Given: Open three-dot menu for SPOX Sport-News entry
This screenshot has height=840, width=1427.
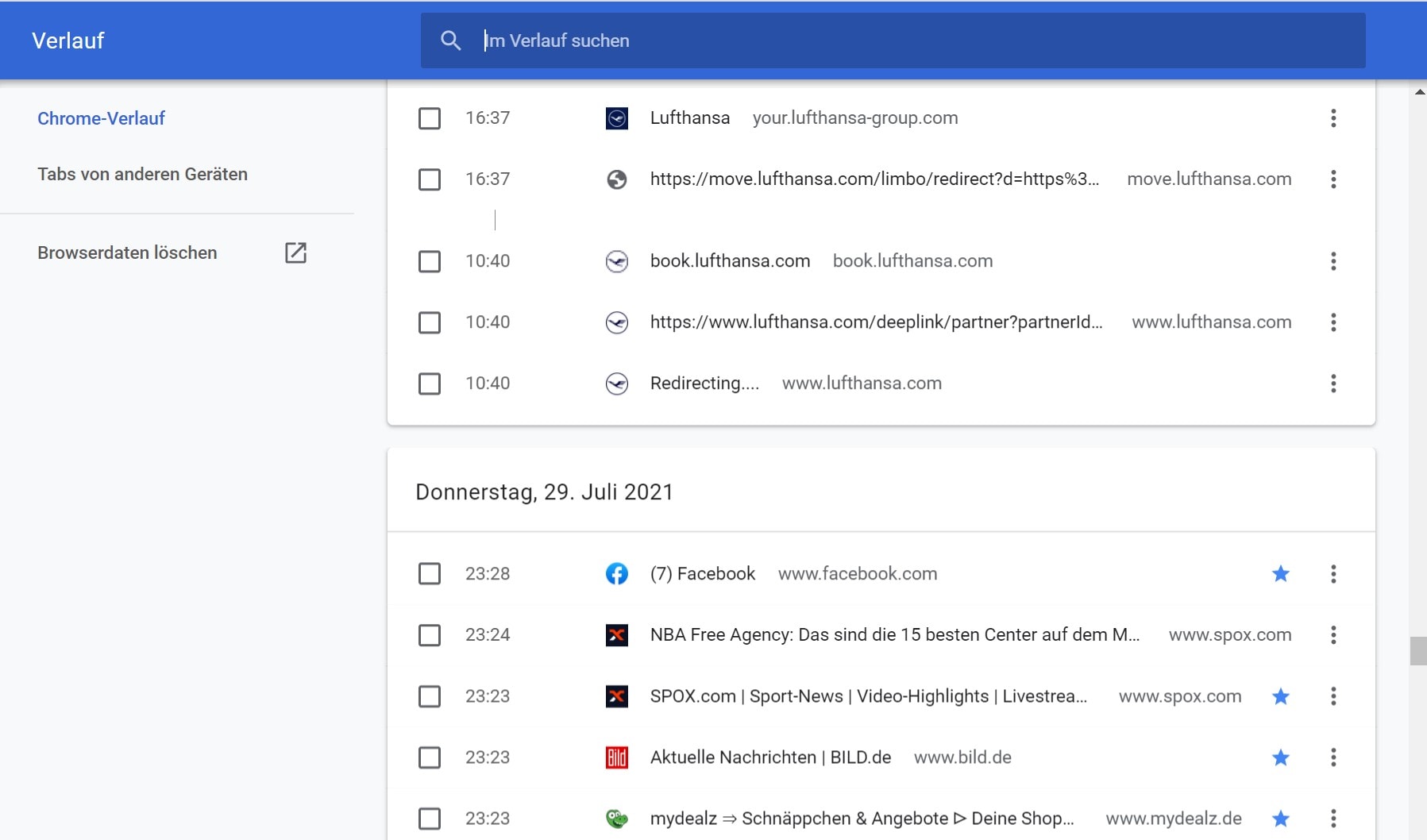Looking at the screenshot, I should pos(1333,696).
